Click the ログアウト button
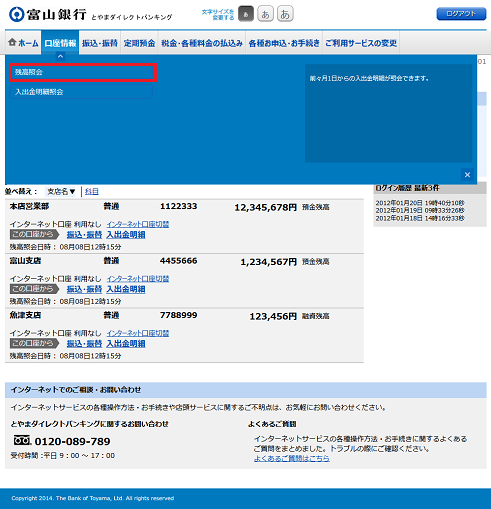 click(461, 14)
